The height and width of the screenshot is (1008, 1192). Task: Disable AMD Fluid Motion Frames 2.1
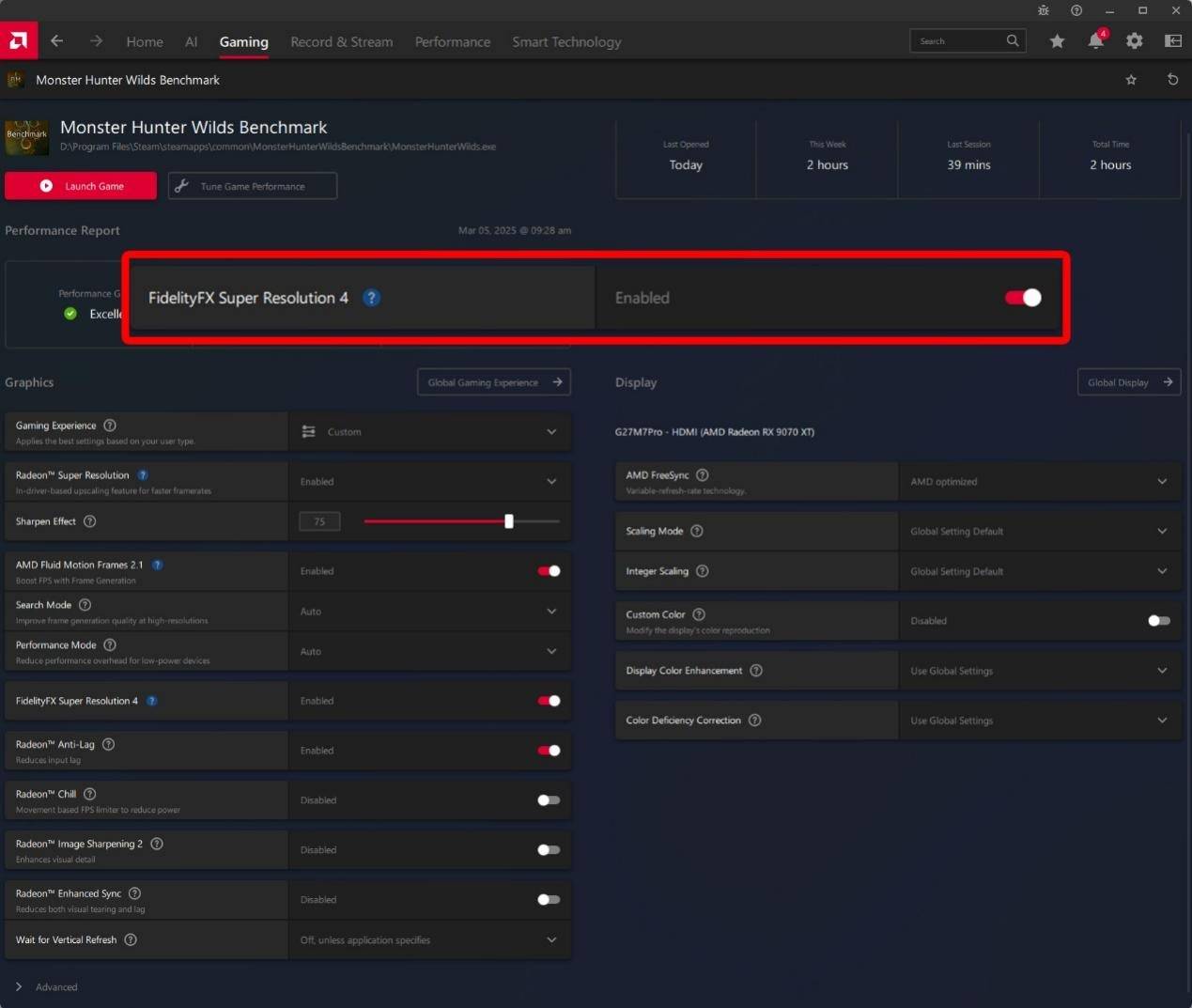pos(549,571)
